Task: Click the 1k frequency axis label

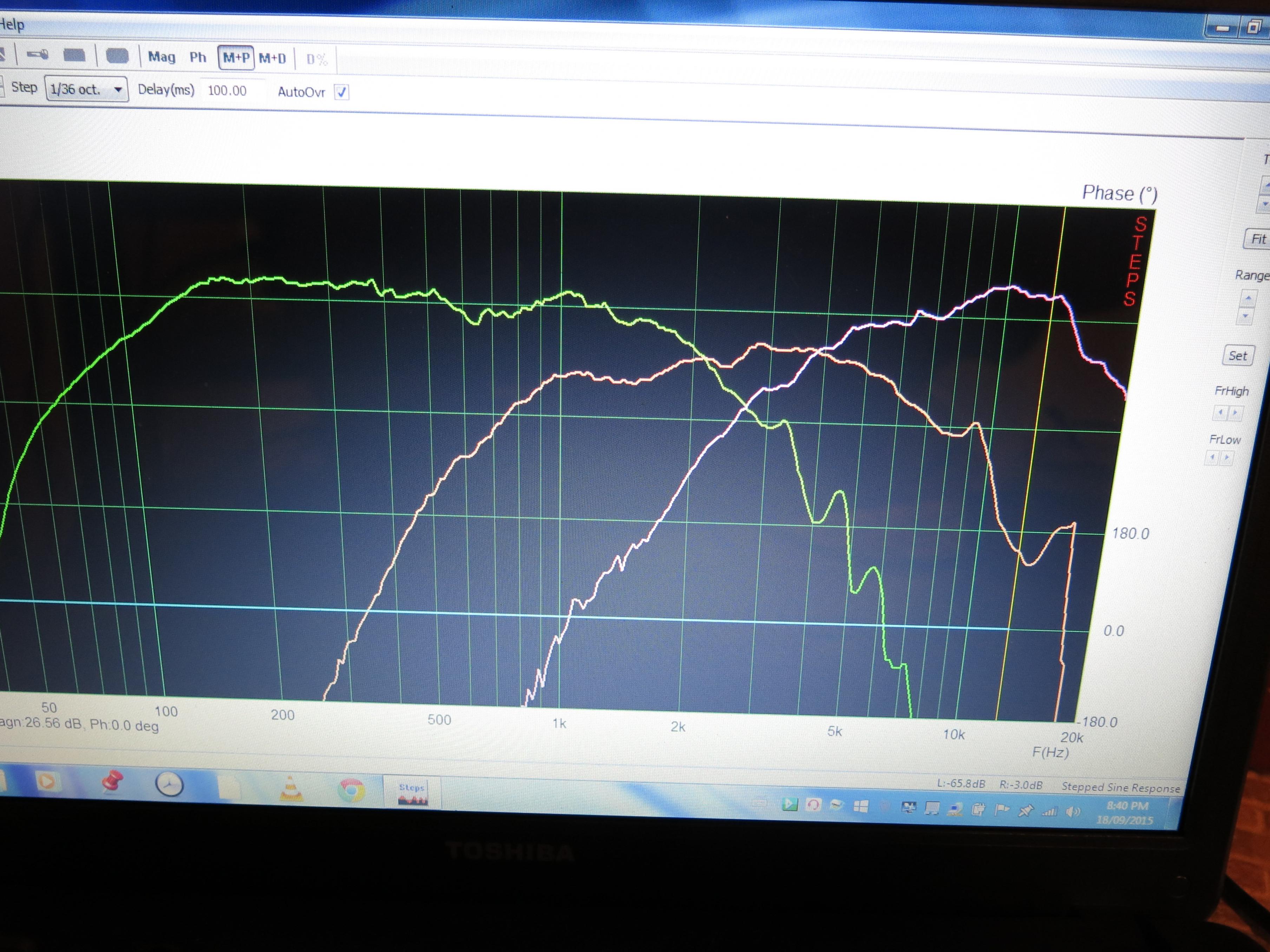Action: (559, 723)
